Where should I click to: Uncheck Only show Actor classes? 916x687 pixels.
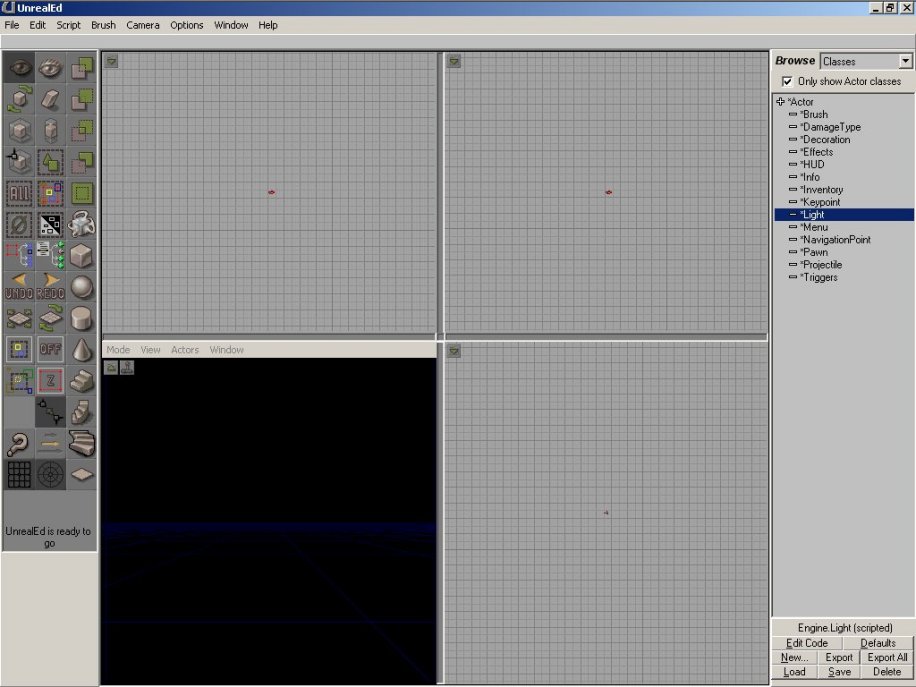tap(787, 81)
